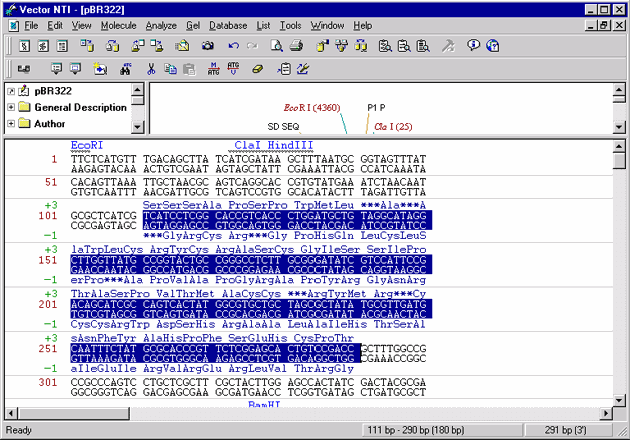This screenshot has width=630, height=440.
Task: Open the Analyze menu
Action: (x=161, y=26)
